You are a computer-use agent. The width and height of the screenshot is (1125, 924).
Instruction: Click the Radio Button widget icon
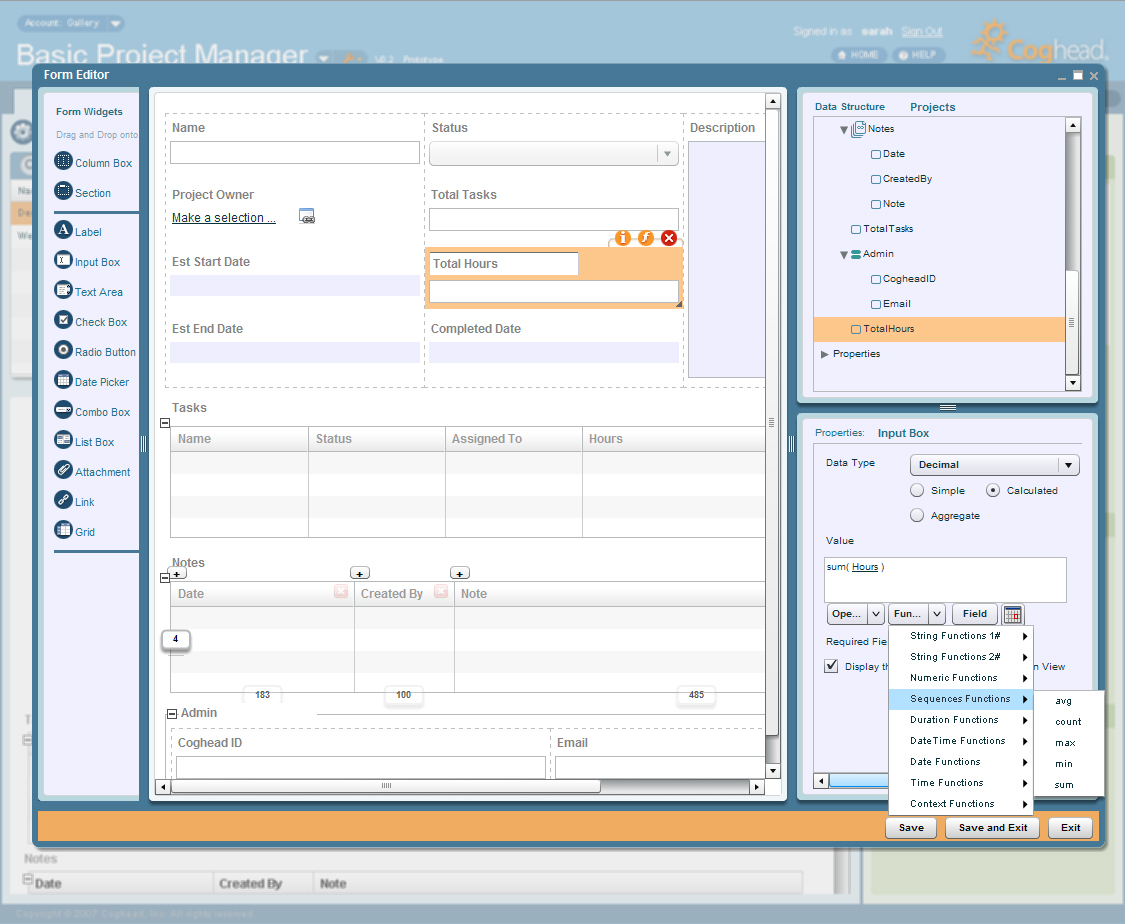pos(64,351)
